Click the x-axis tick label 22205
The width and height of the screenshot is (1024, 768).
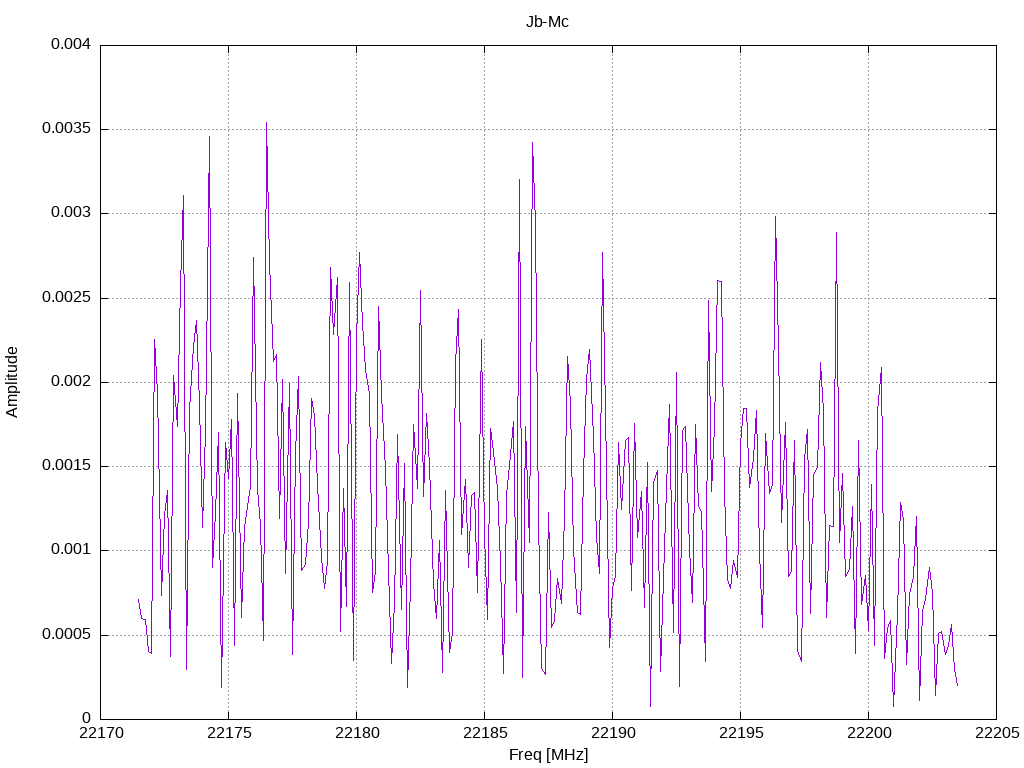(997, 733)
